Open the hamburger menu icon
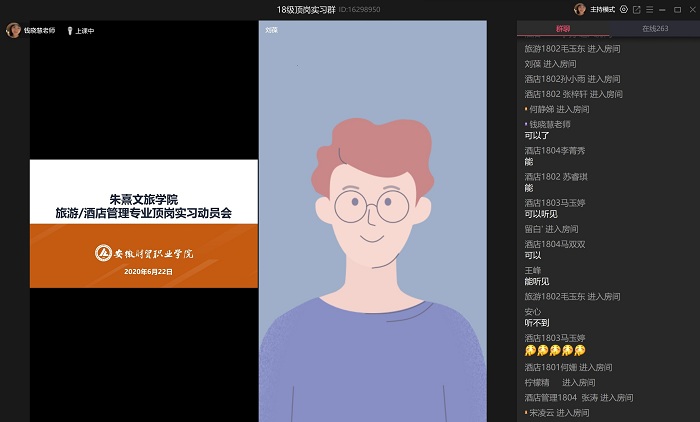700x422 pixels. click(650, 9)
